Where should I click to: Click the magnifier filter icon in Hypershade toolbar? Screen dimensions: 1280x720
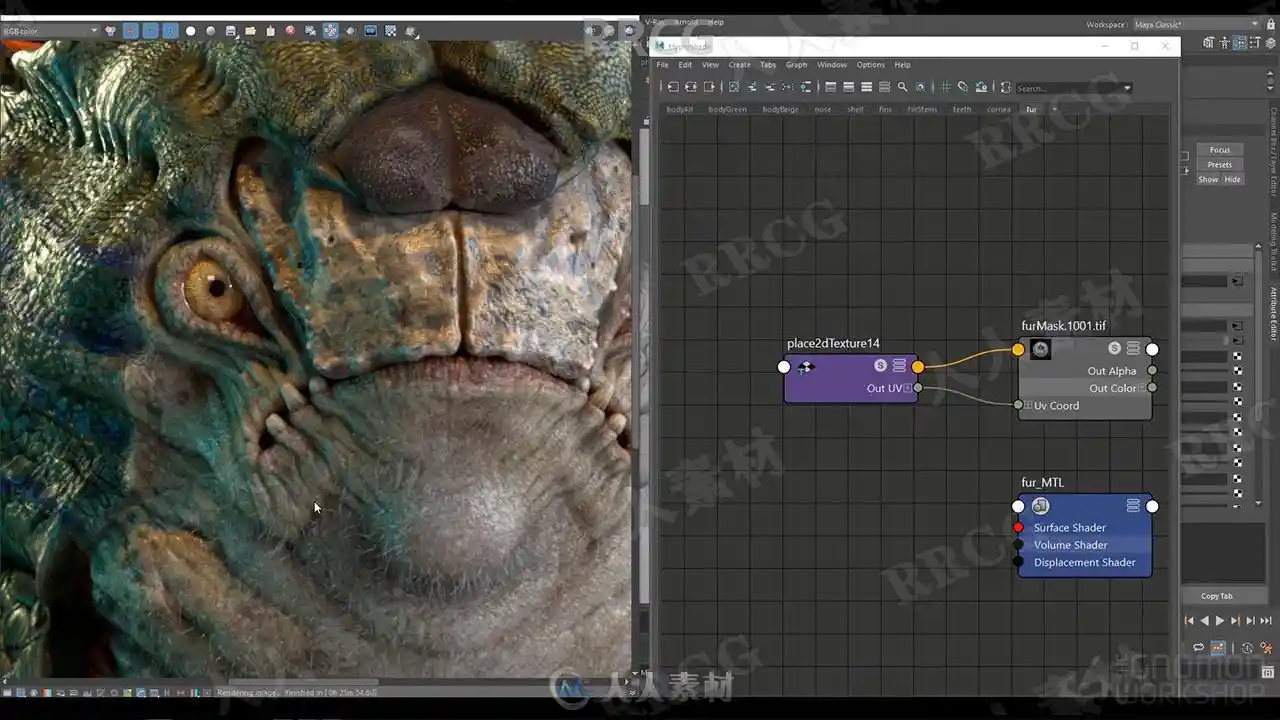point(902,87)
